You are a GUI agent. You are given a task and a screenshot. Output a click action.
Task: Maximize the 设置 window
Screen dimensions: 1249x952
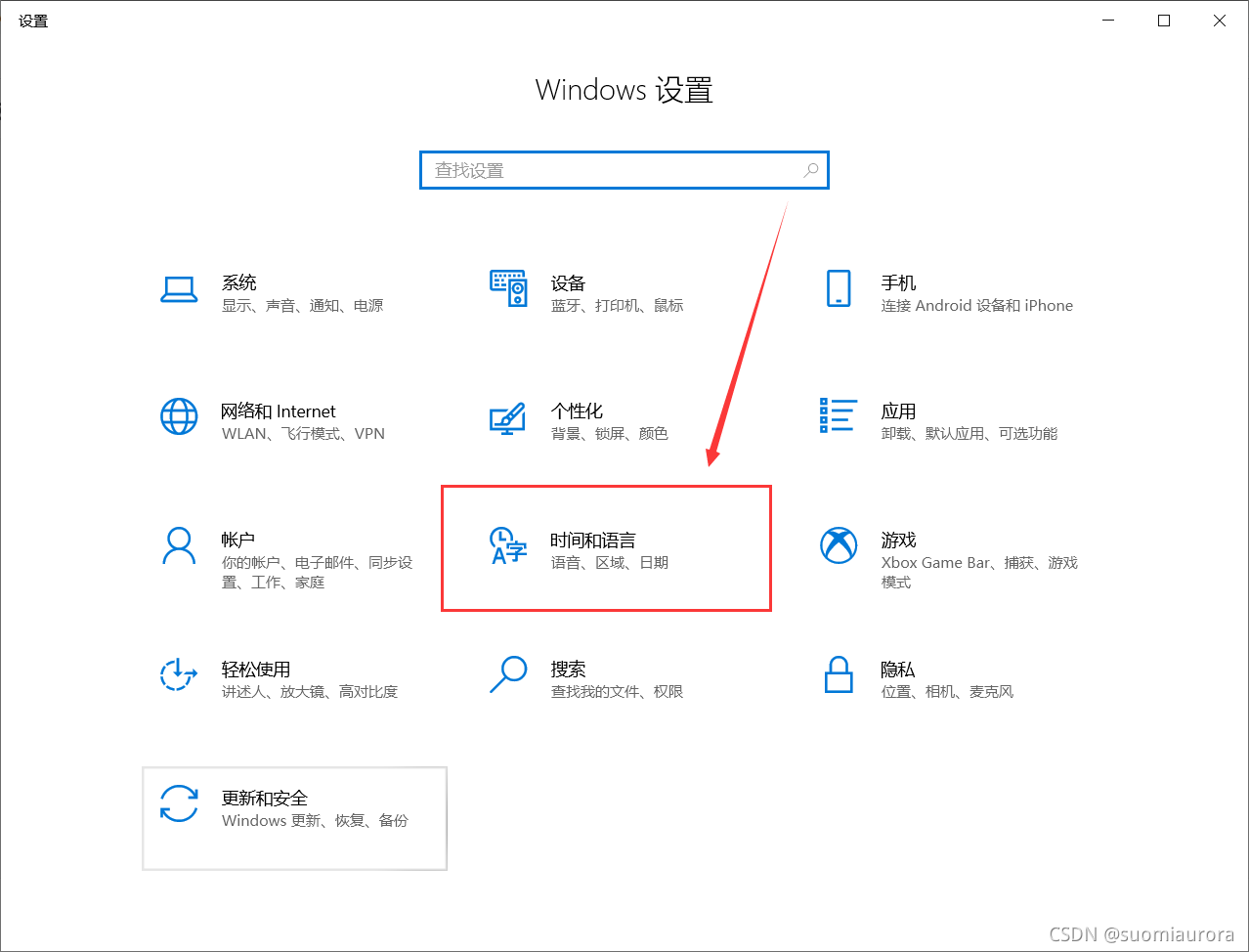pyautogui.click(x=1164, y=21)
